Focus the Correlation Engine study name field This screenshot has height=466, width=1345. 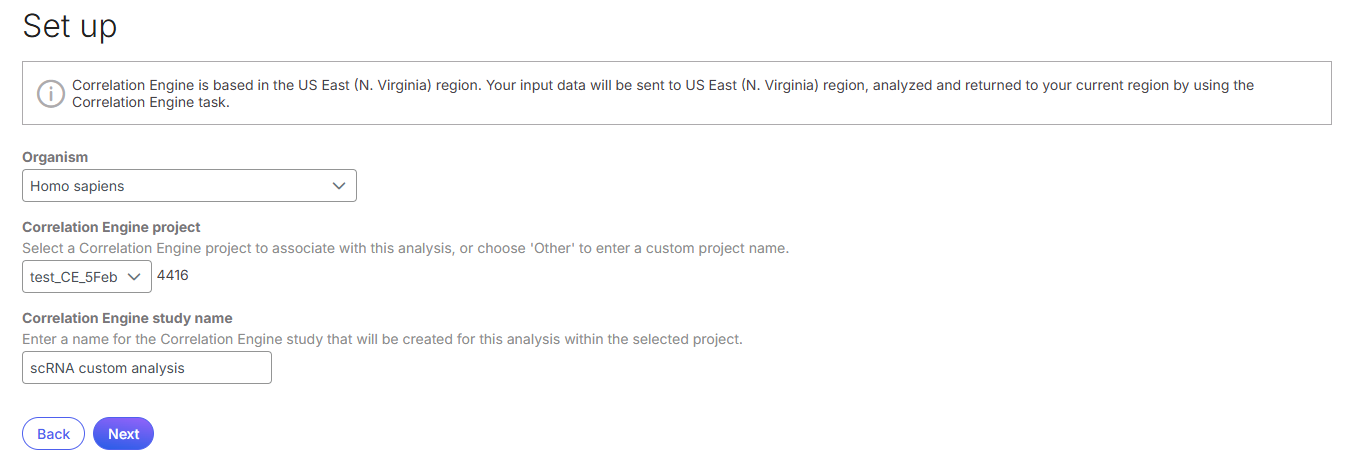[147, 368]
